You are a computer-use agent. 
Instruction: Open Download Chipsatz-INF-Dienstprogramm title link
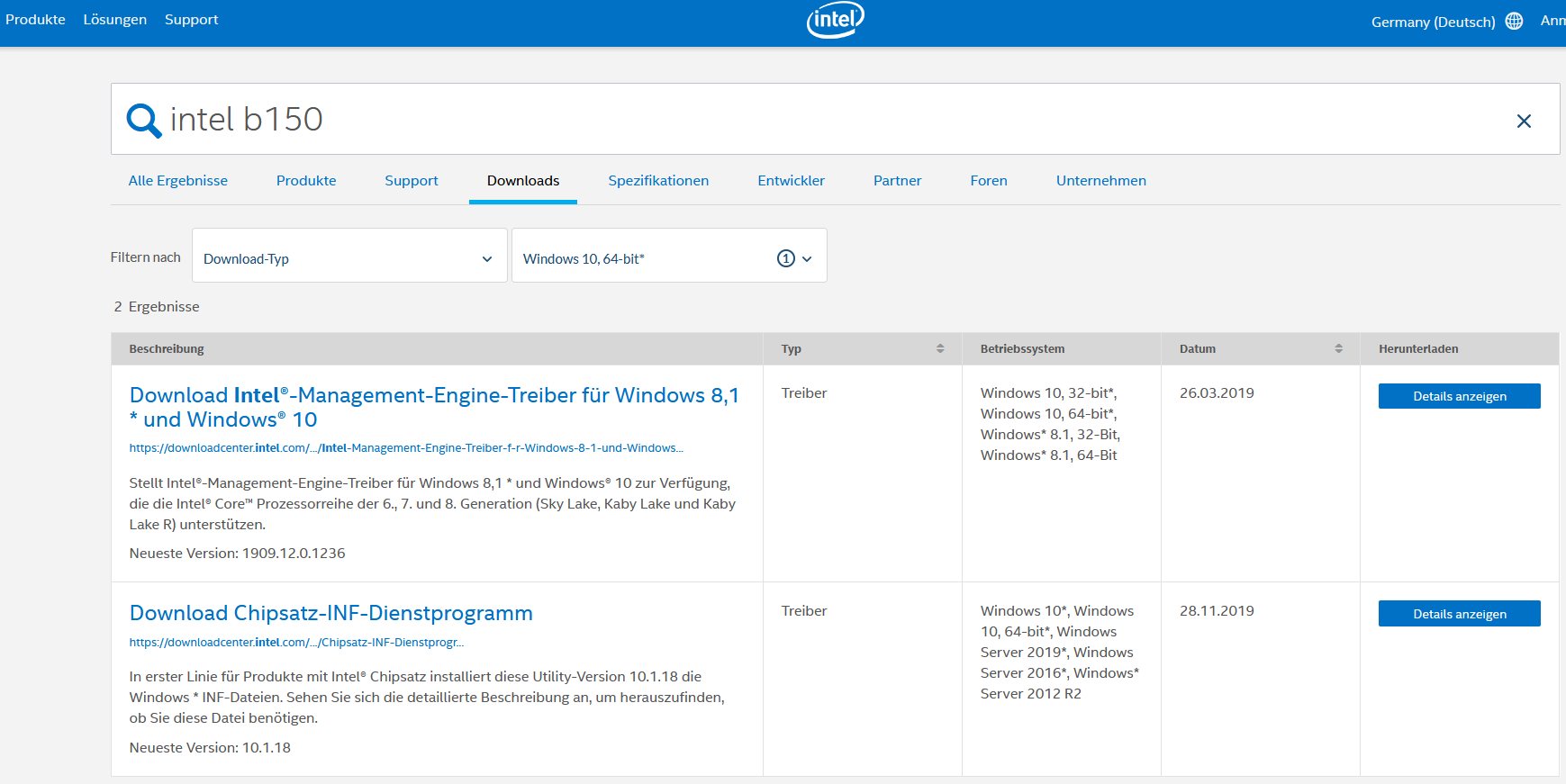pos(331,613)
